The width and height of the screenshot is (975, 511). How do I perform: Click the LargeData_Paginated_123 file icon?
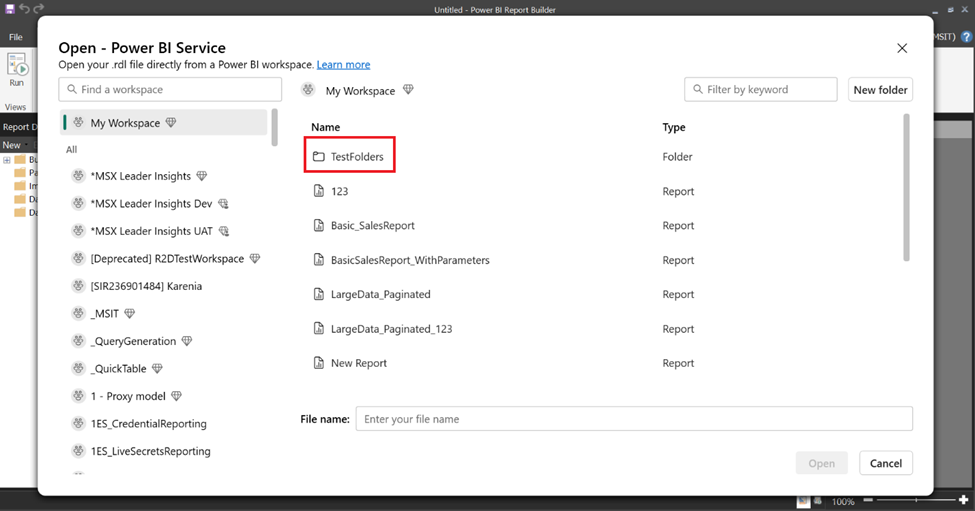pos(318,328)
